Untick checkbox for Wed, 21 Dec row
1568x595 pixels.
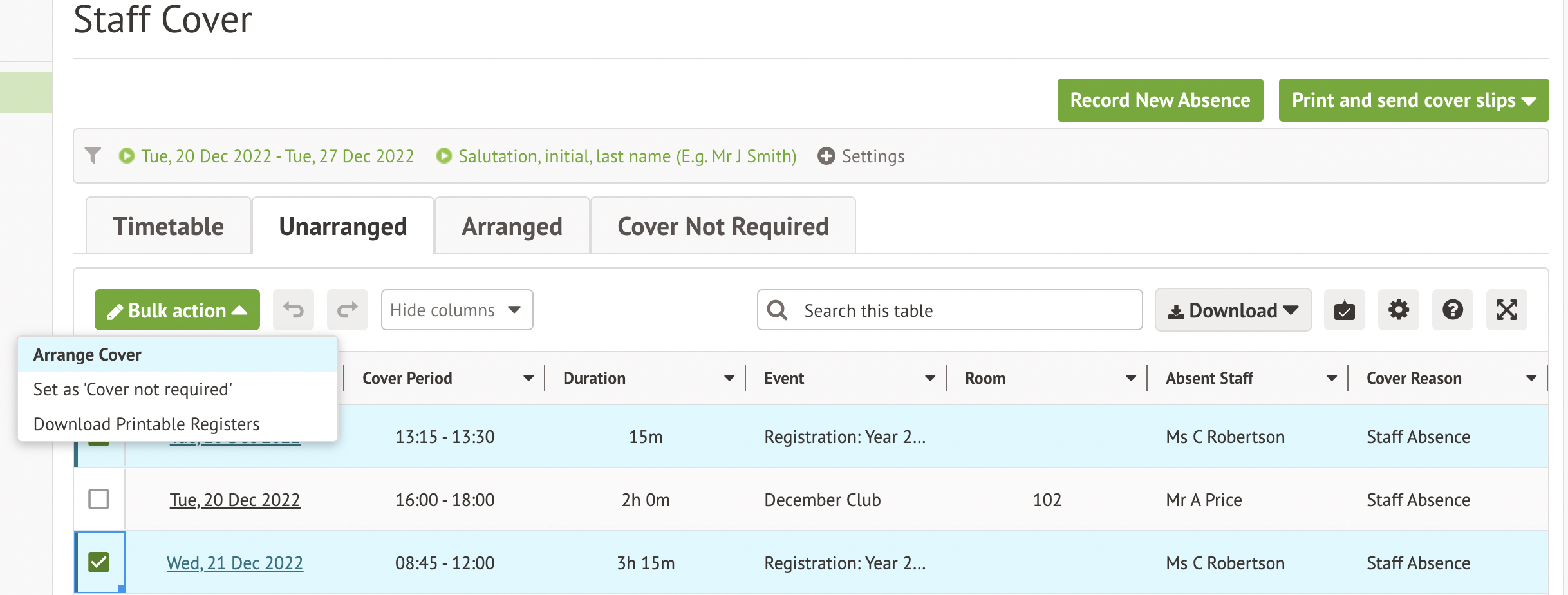coord(98,562)
